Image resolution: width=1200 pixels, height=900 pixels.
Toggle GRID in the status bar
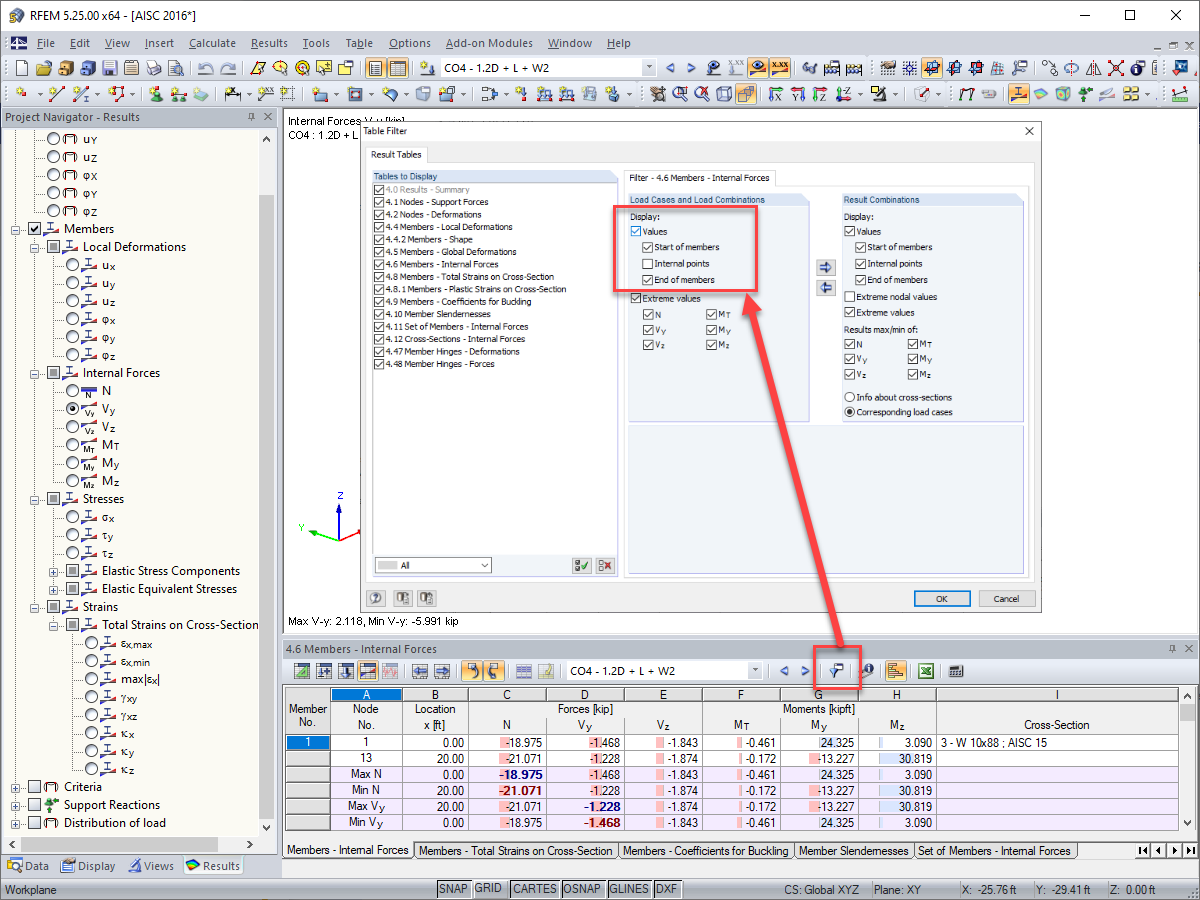[491, 888]
